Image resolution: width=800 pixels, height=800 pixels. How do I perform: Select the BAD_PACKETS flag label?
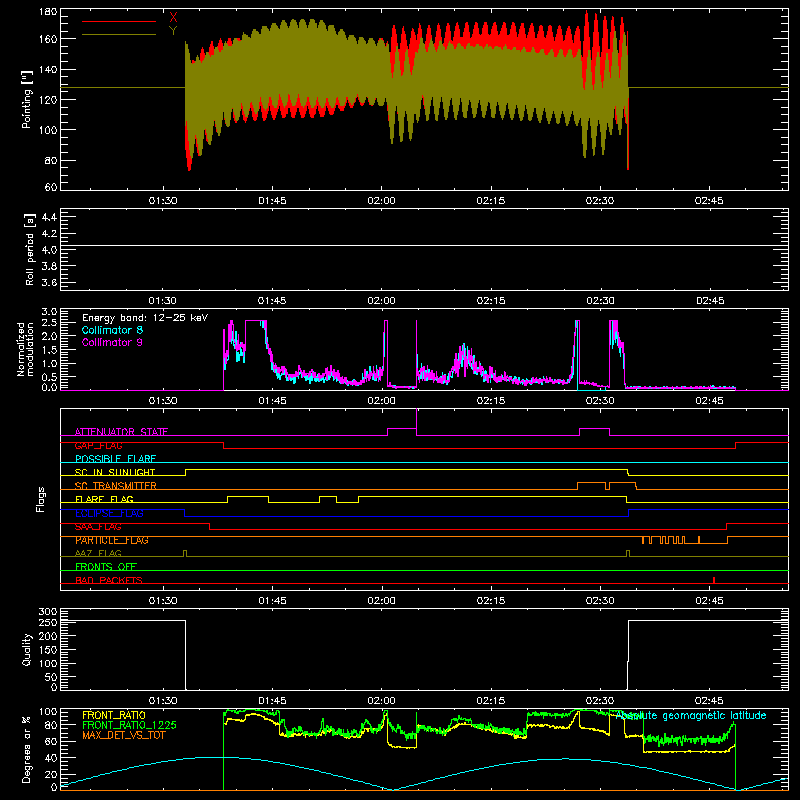tap(109, 580)
